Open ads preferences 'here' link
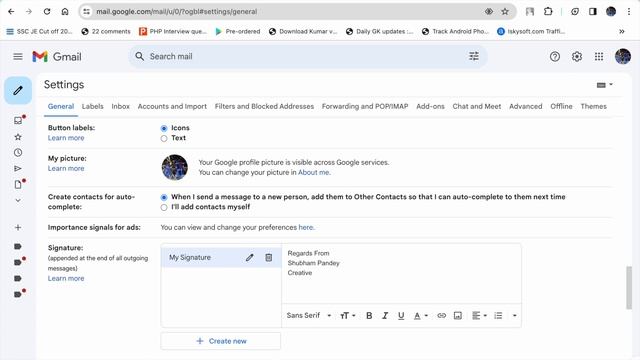640x360 pixels. click(306, 227)
